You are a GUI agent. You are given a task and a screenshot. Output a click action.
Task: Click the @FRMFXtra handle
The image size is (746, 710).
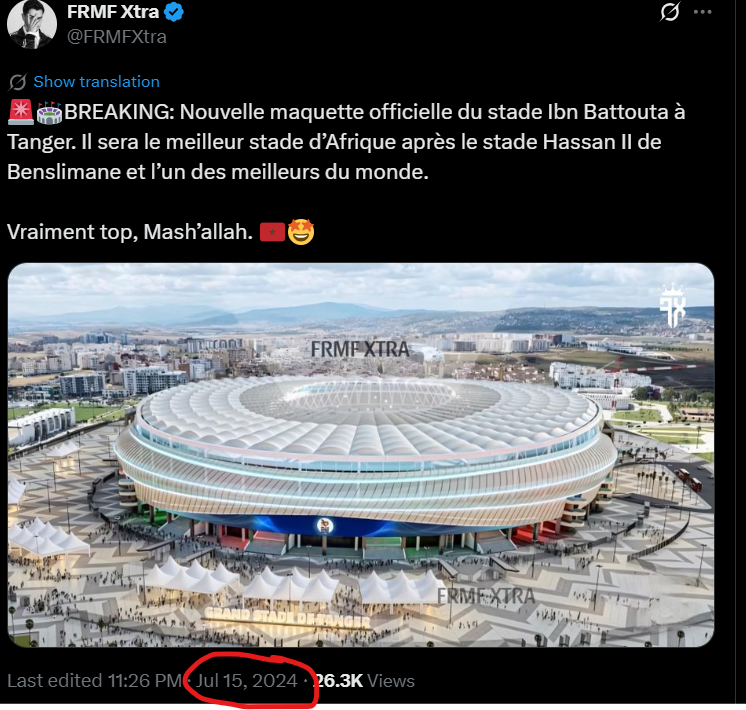point(117,37)
